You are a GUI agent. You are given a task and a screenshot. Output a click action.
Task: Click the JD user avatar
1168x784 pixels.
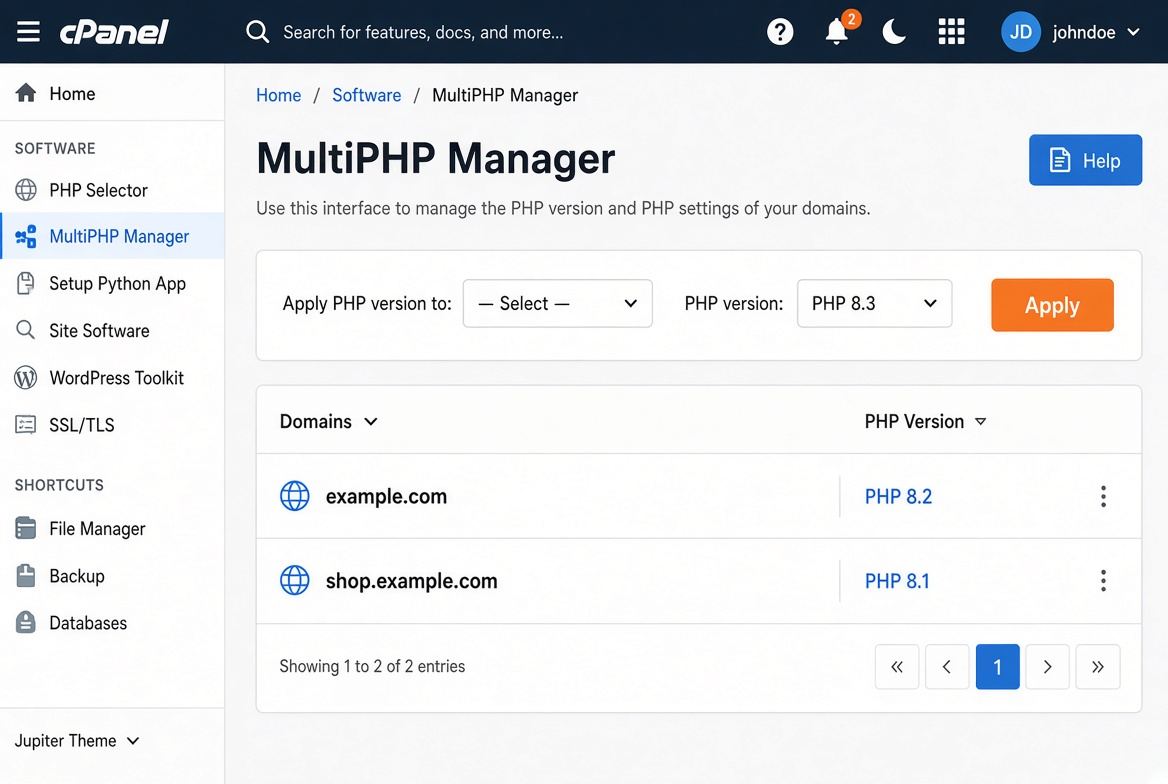1021,32
